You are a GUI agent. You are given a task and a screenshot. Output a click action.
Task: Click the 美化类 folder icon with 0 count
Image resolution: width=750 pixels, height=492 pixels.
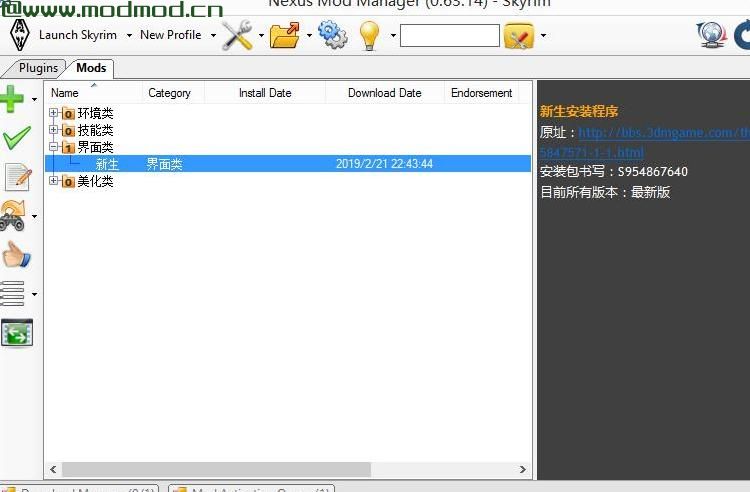pyautogui.click(x=68, y=181)
